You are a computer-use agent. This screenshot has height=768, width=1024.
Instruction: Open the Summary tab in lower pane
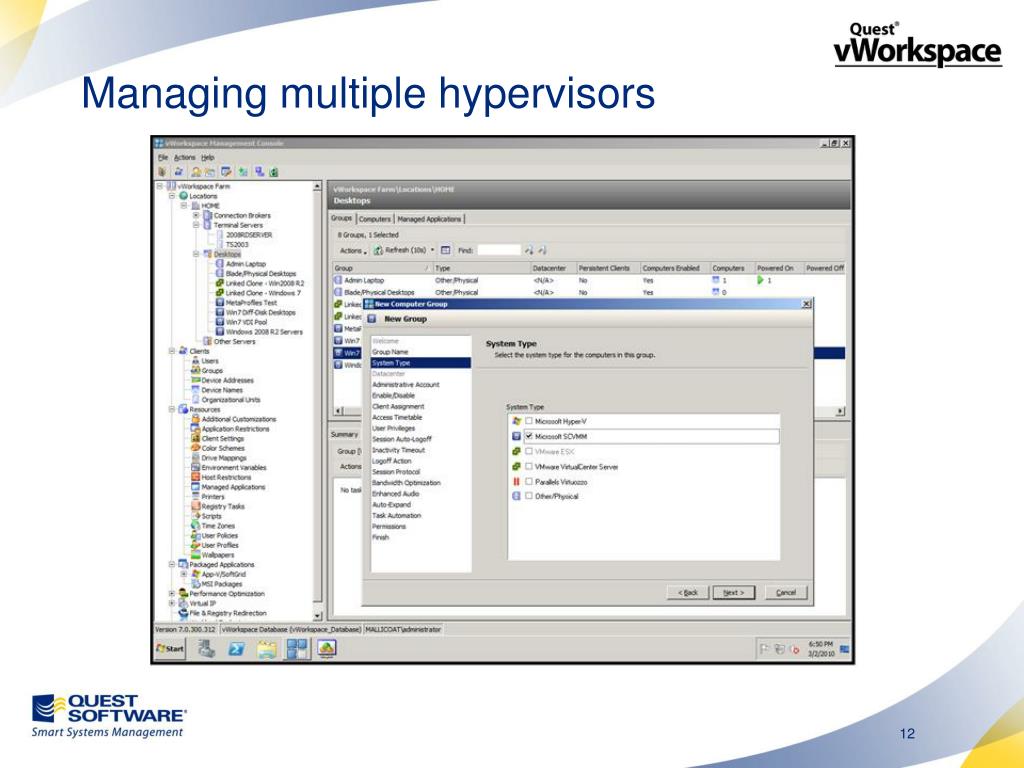pyautogui.click(x=344, y=434)
